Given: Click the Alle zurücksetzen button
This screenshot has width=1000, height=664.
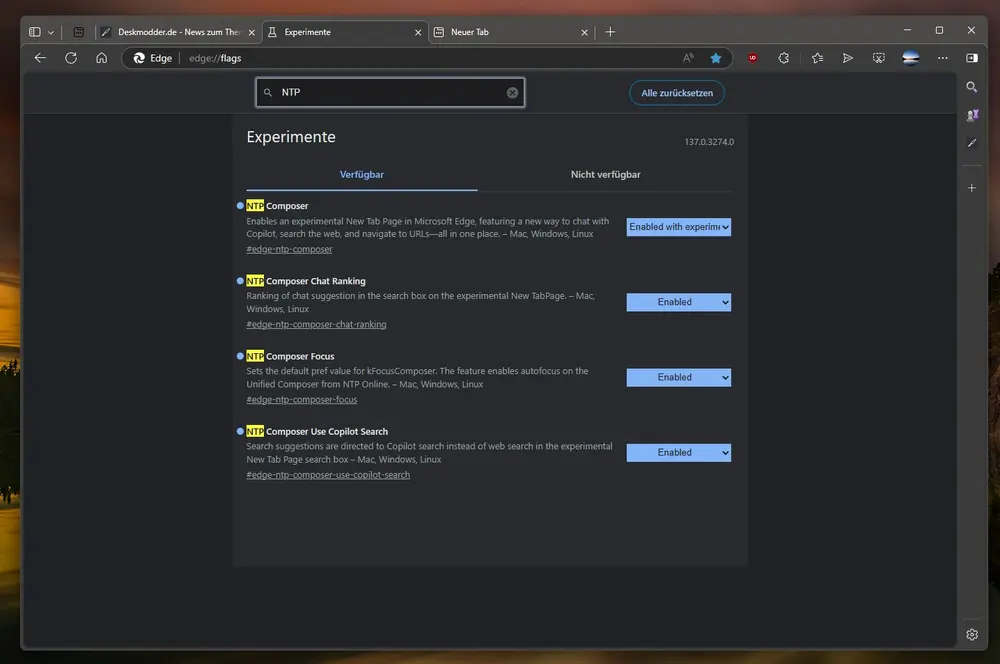Looking at the screenshot, I should click(677, 93).
